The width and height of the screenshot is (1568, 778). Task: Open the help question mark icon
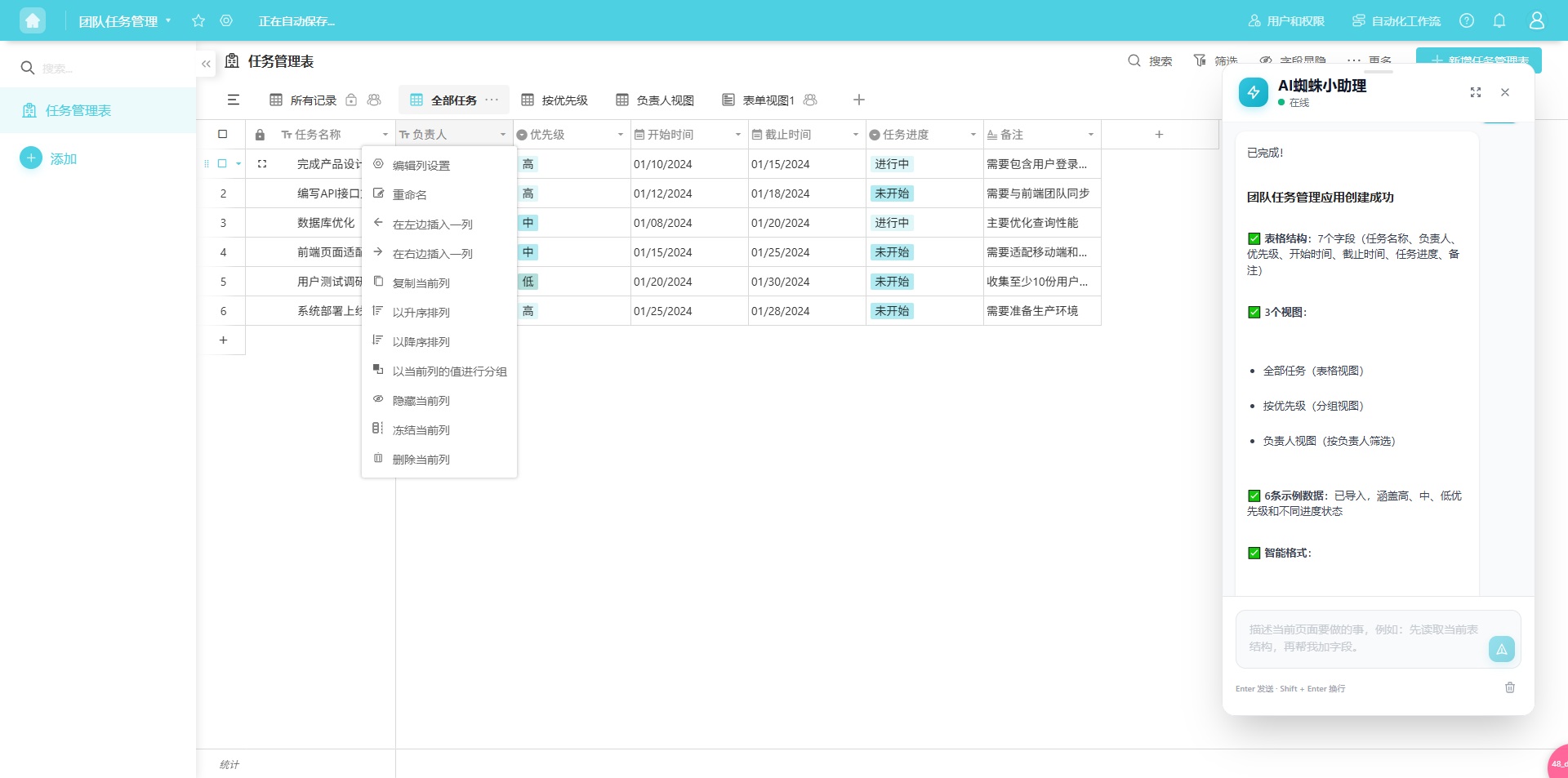pos(1468,20)
